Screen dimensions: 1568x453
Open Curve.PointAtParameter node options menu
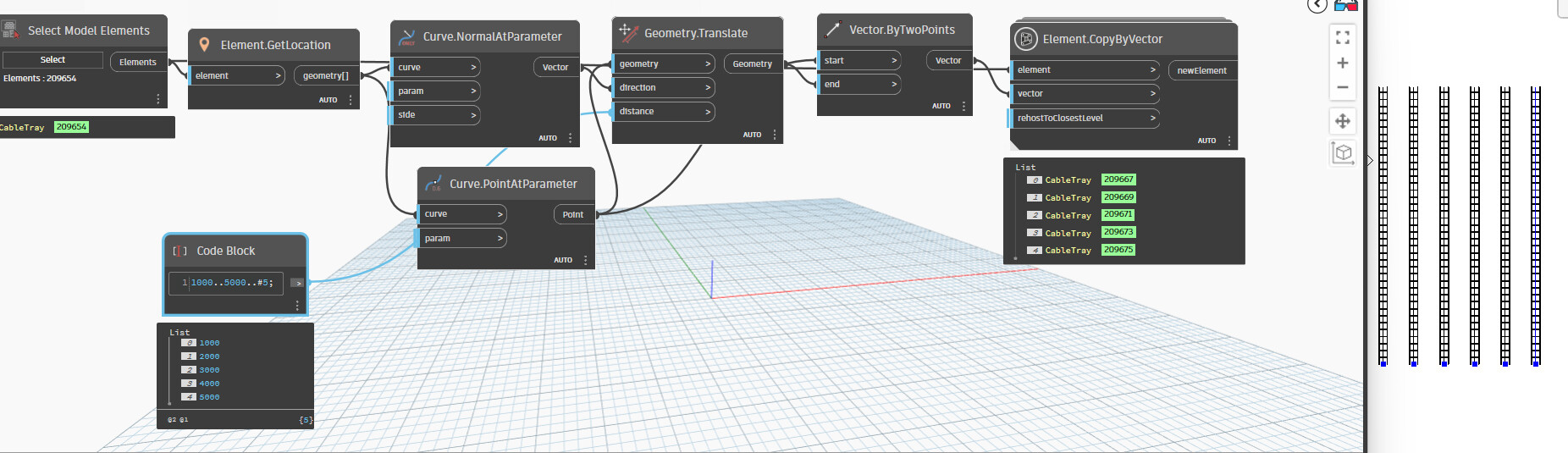pos(586,260)
